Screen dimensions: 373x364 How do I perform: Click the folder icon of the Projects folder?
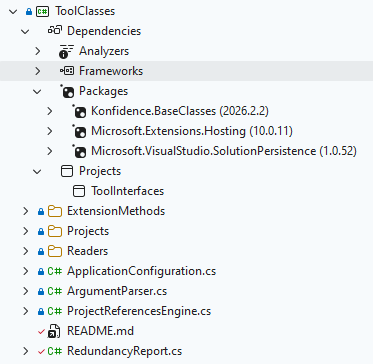pyautogui.click(x=55, y=231)
